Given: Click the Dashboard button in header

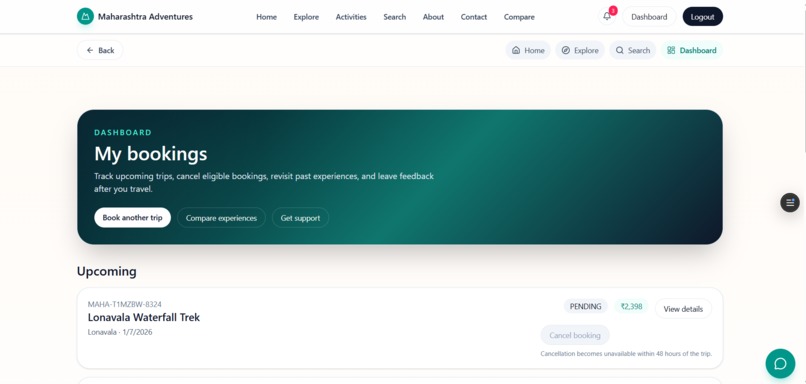Looking at the screenshot, I should (x=649, y=16).
